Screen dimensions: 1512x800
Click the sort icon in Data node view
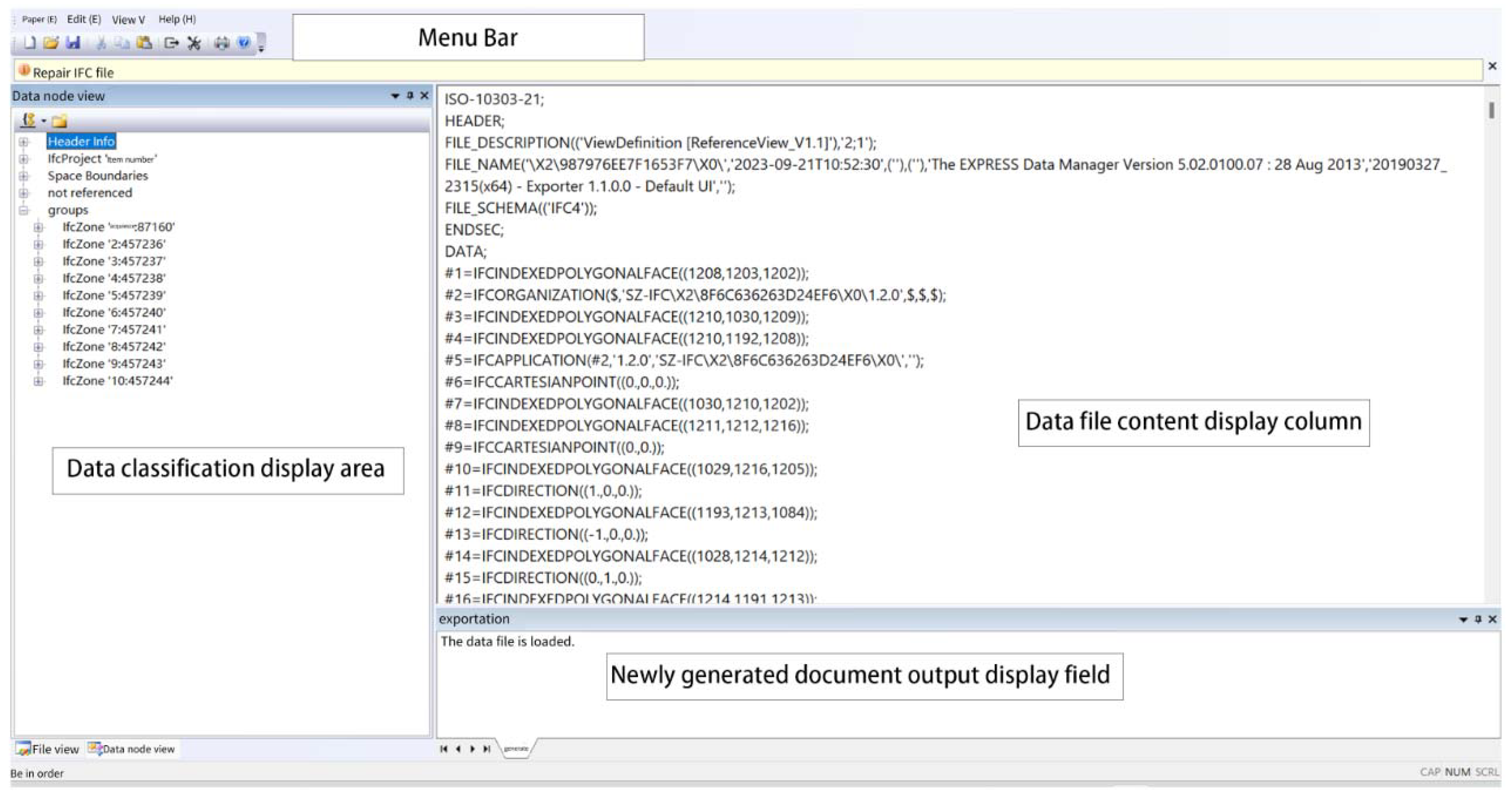28,120
